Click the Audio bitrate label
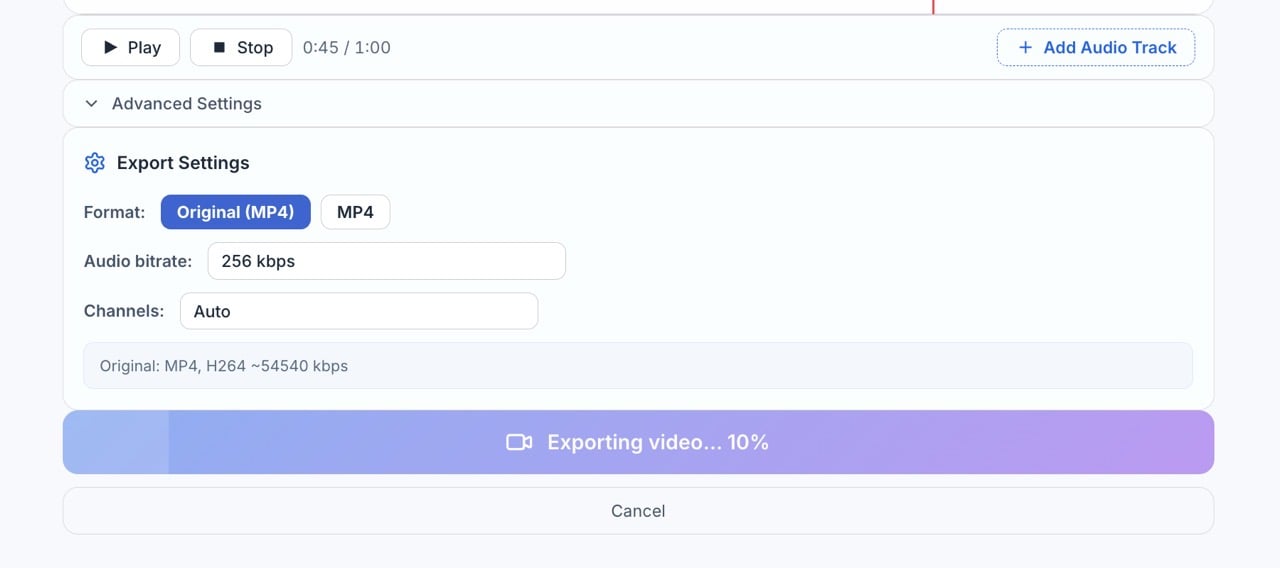Image resolution: width=1280 pixels, height=568 pixels. 138,261
